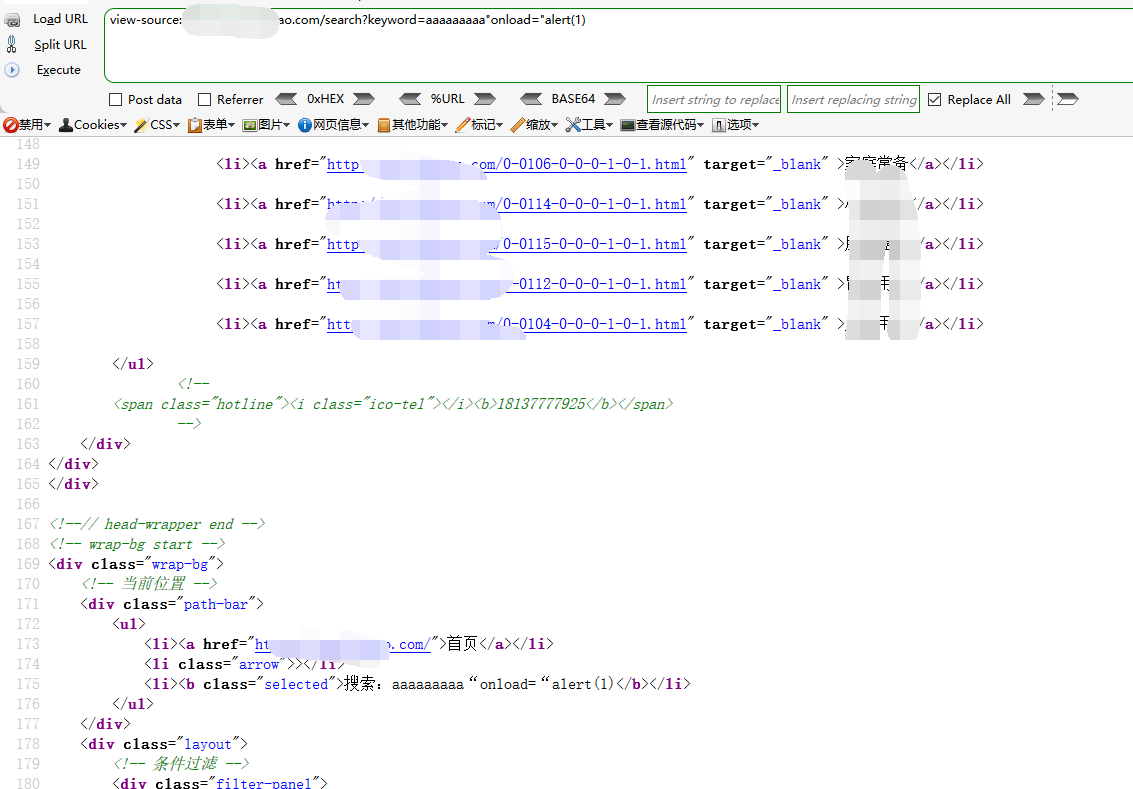The height and width of the screenshot is (789, 1133).
Task: Open the 首页 href link on line 173
Action: pos(343,644)
